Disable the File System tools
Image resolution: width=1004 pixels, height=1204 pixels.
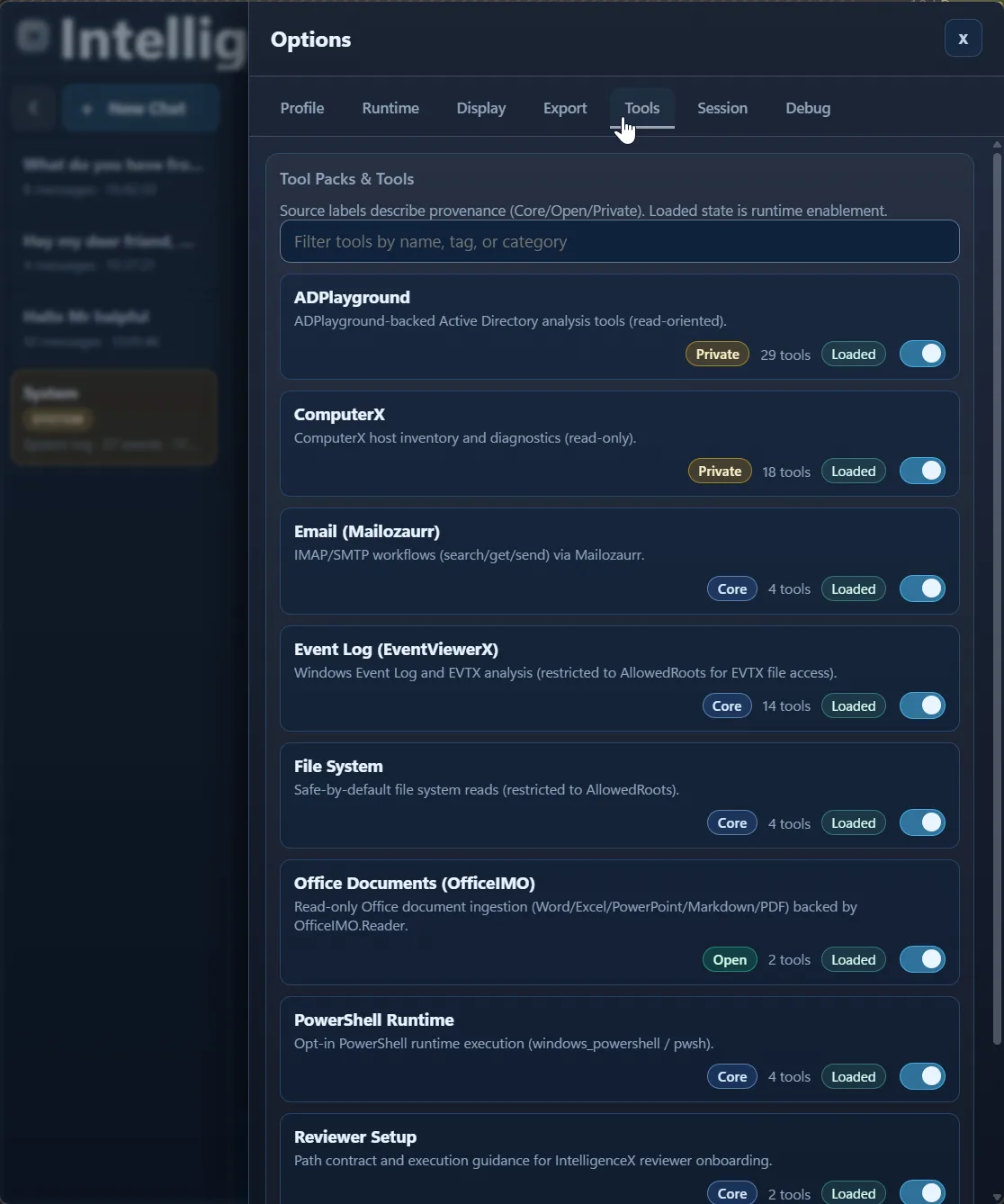922,822
